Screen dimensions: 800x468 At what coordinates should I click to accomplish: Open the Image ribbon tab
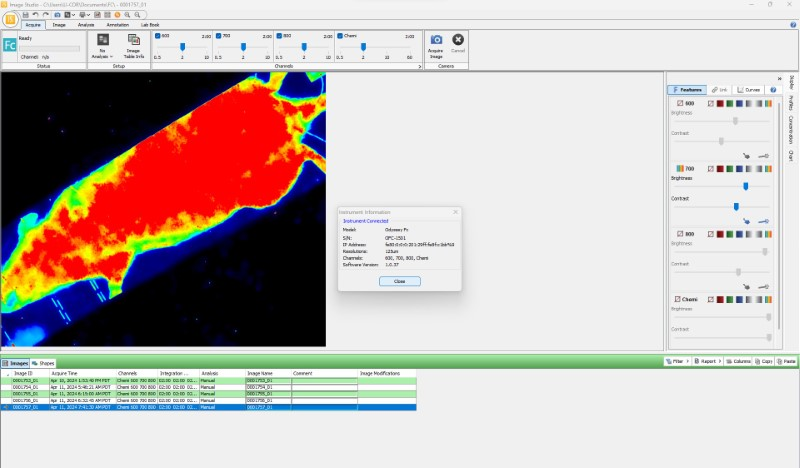[x=59, y=24]
